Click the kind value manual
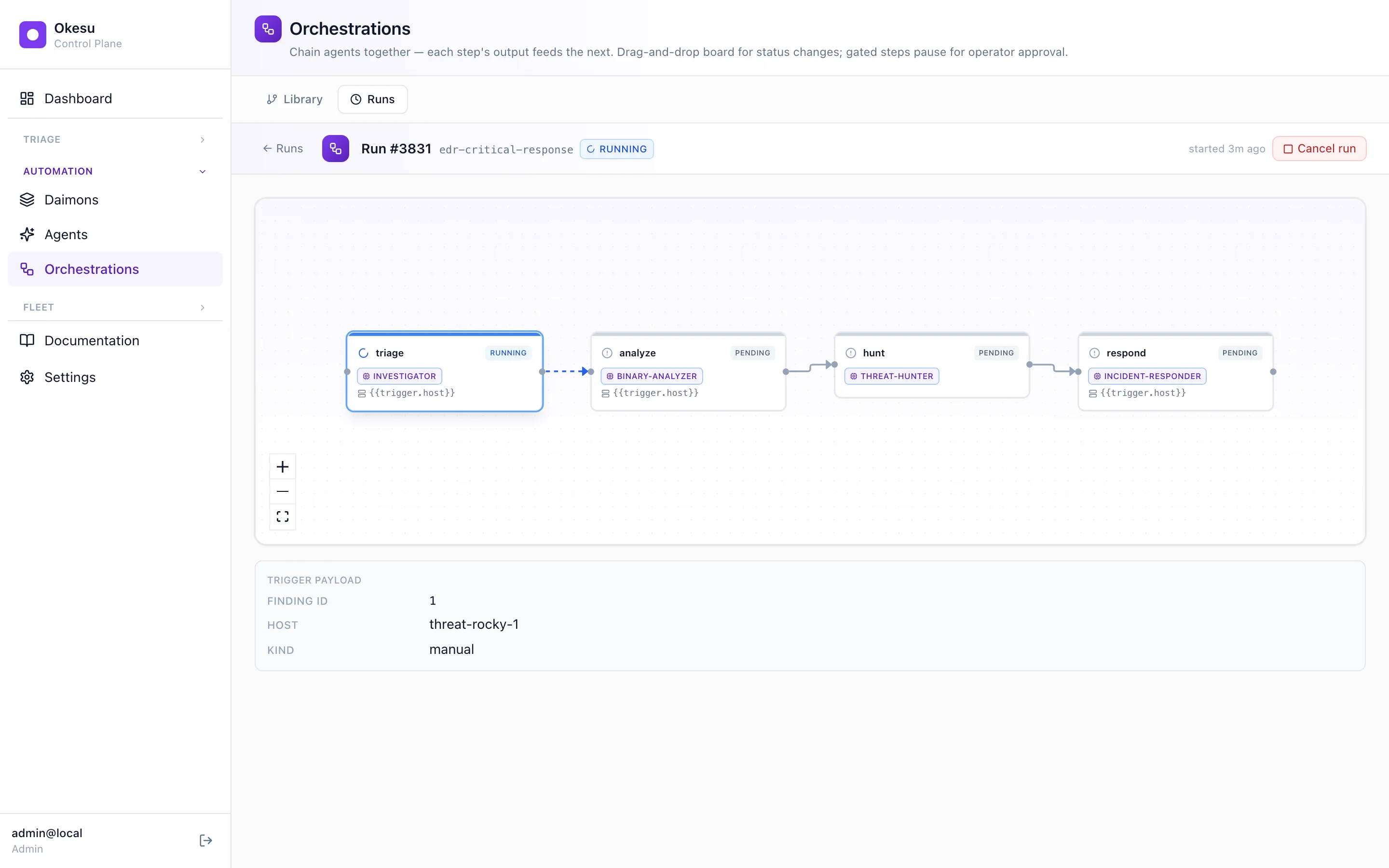The image size is (1389, 868). [x=452, y=649]
